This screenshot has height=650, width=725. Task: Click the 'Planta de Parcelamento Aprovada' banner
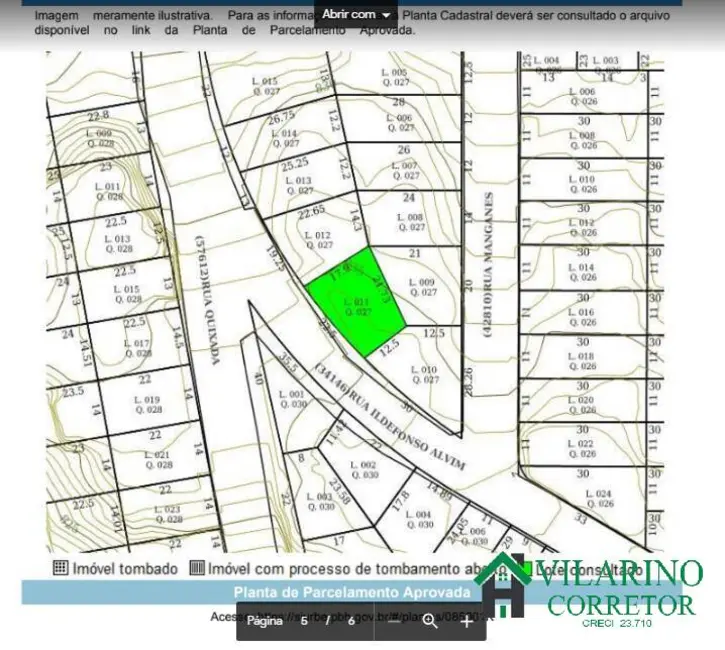pos(345,592)
